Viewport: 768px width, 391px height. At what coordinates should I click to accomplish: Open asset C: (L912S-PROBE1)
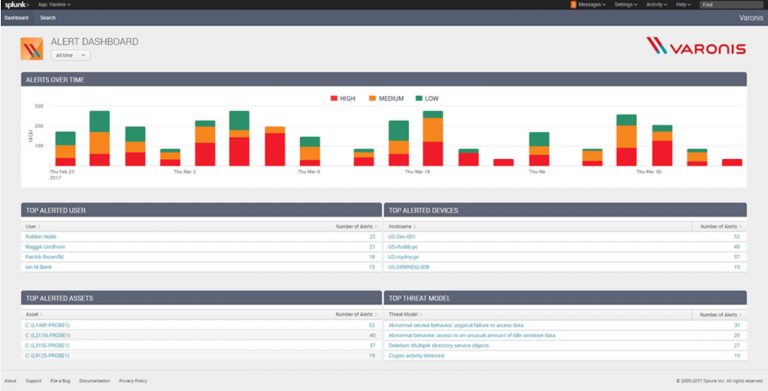[47, 356]
